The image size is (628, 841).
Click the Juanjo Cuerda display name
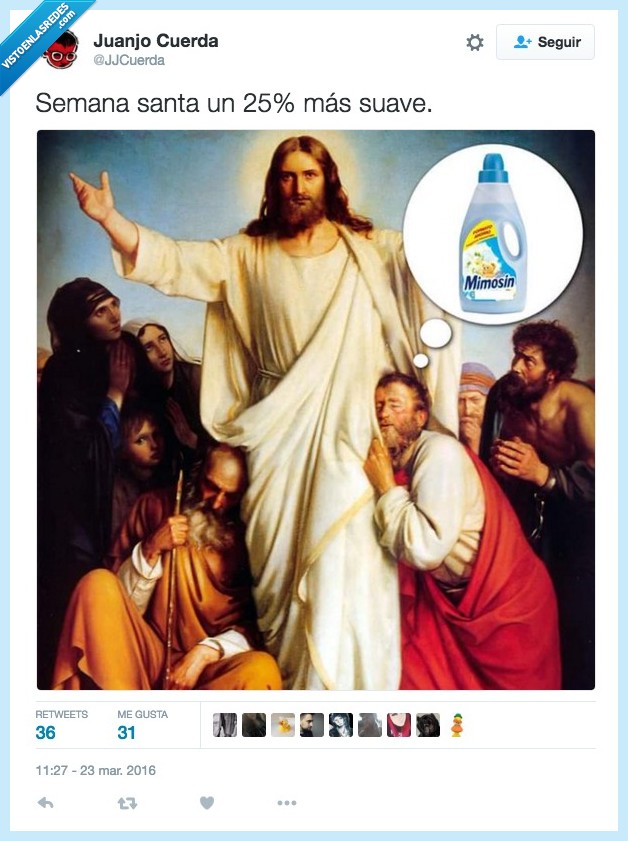pos(156,41)
